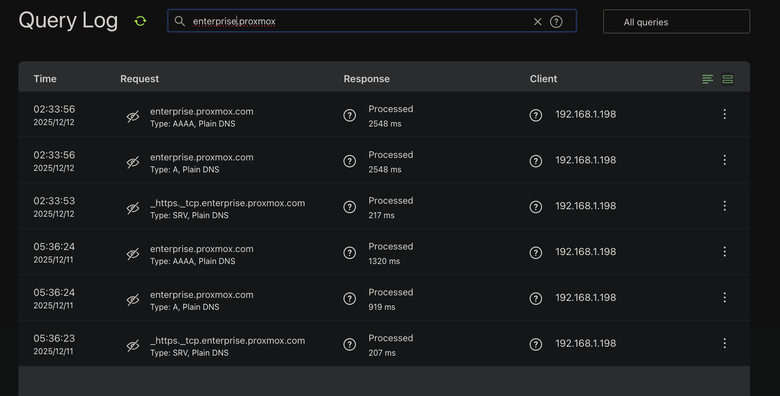Show client info for 02:33:56 AAAA row

[x=536, y=115]
